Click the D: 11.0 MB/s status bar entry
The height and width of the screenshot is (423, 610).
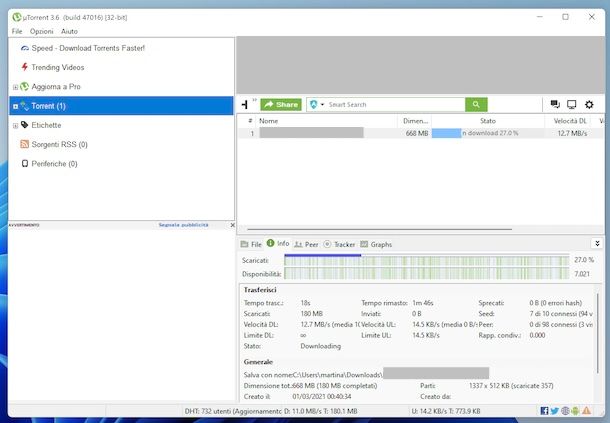[x=321, y=411]
